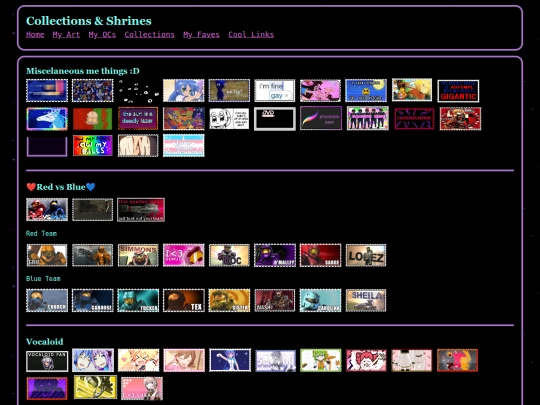Click the "Red Team" subheading text

click(x=41, y=233)
